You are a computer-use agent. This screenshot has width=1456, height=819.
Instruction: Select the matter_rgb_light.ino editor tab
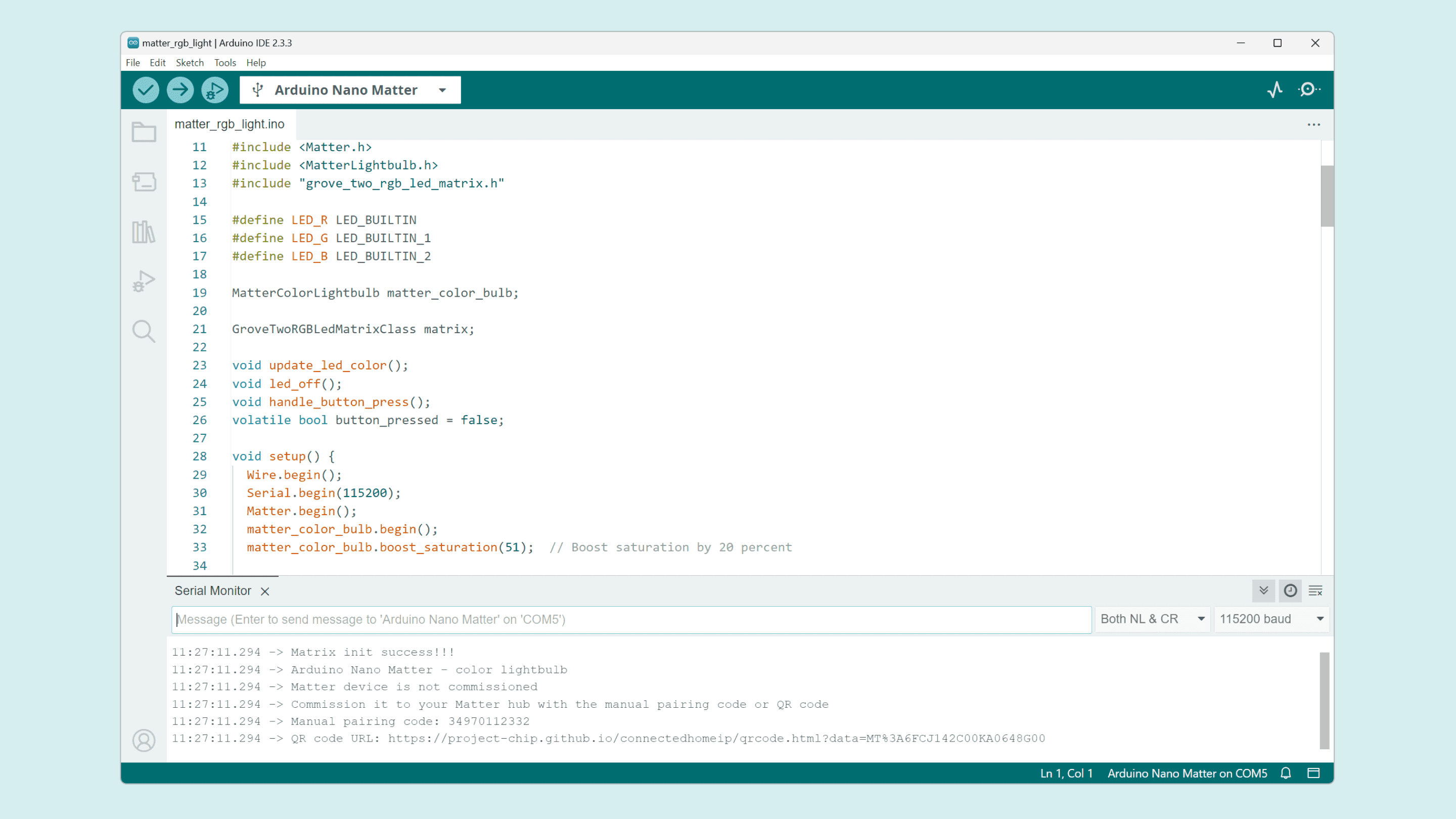tap(230, 124)
